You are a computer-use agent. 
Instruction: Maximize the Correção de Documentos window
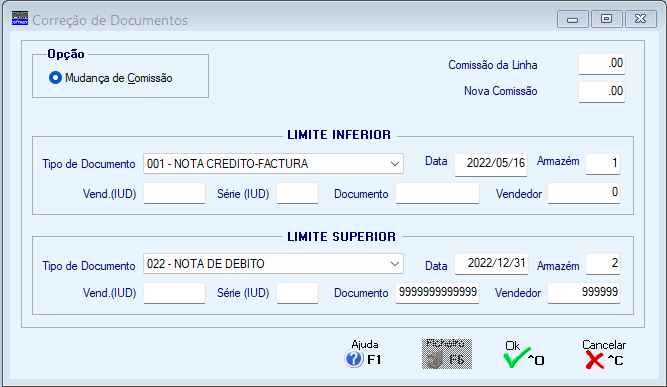(606, 19)
